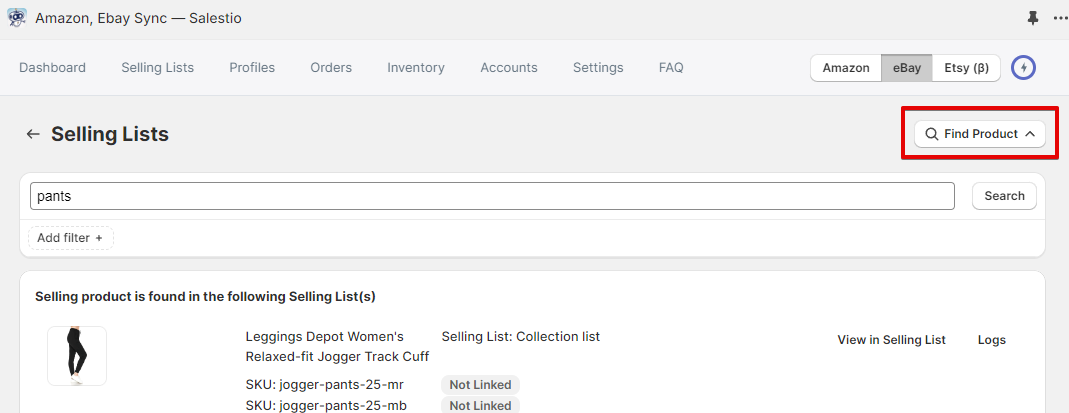Image resolution: width=1069 pixels, height=413 pixels.
Task: Open the Selling Lists tab
Action: pyautogui.click(x=157, y=67)
